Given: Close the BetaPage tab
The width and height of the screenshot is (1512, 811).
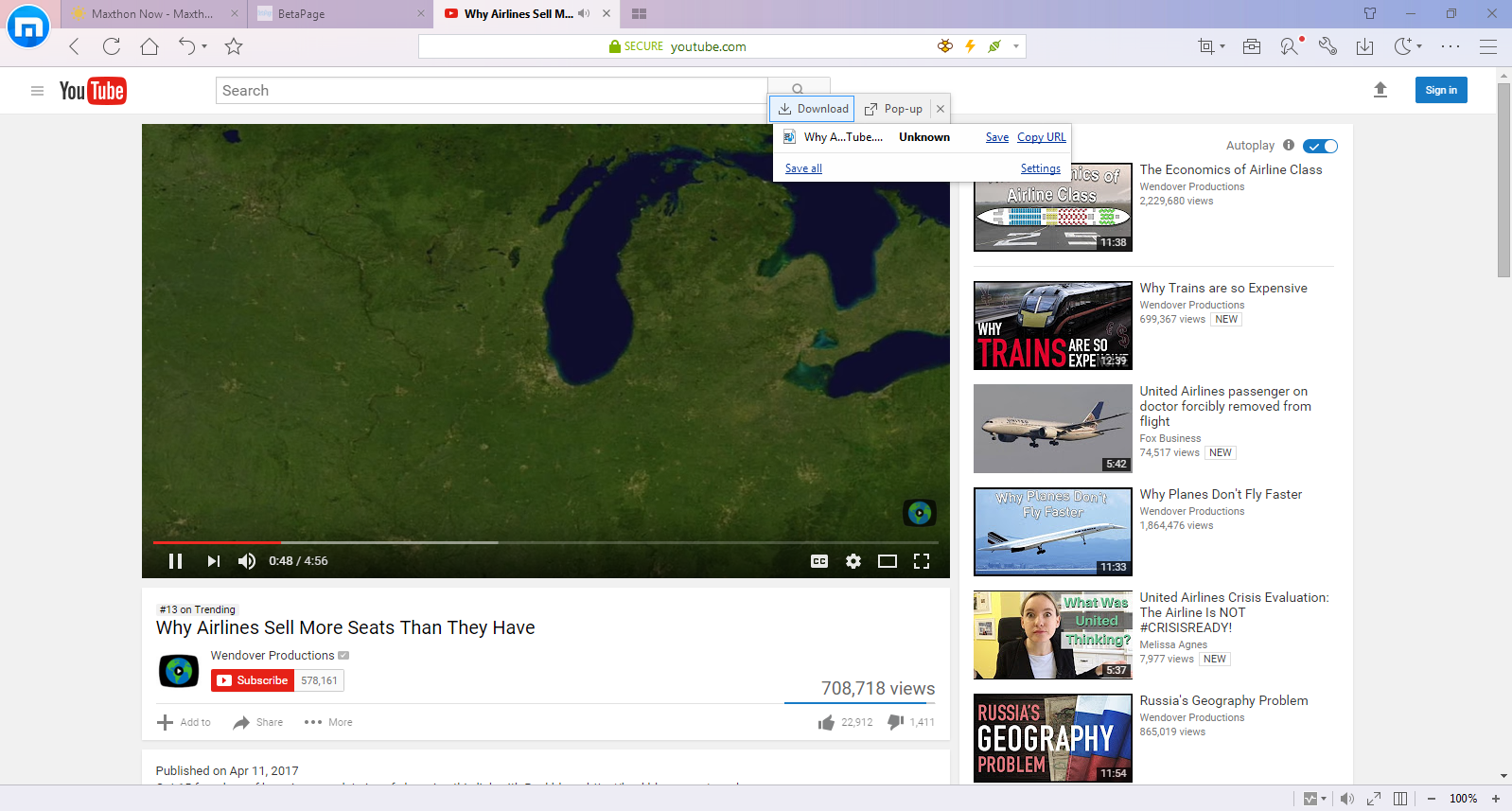Looking at the screenshot, I should point(421,14).
